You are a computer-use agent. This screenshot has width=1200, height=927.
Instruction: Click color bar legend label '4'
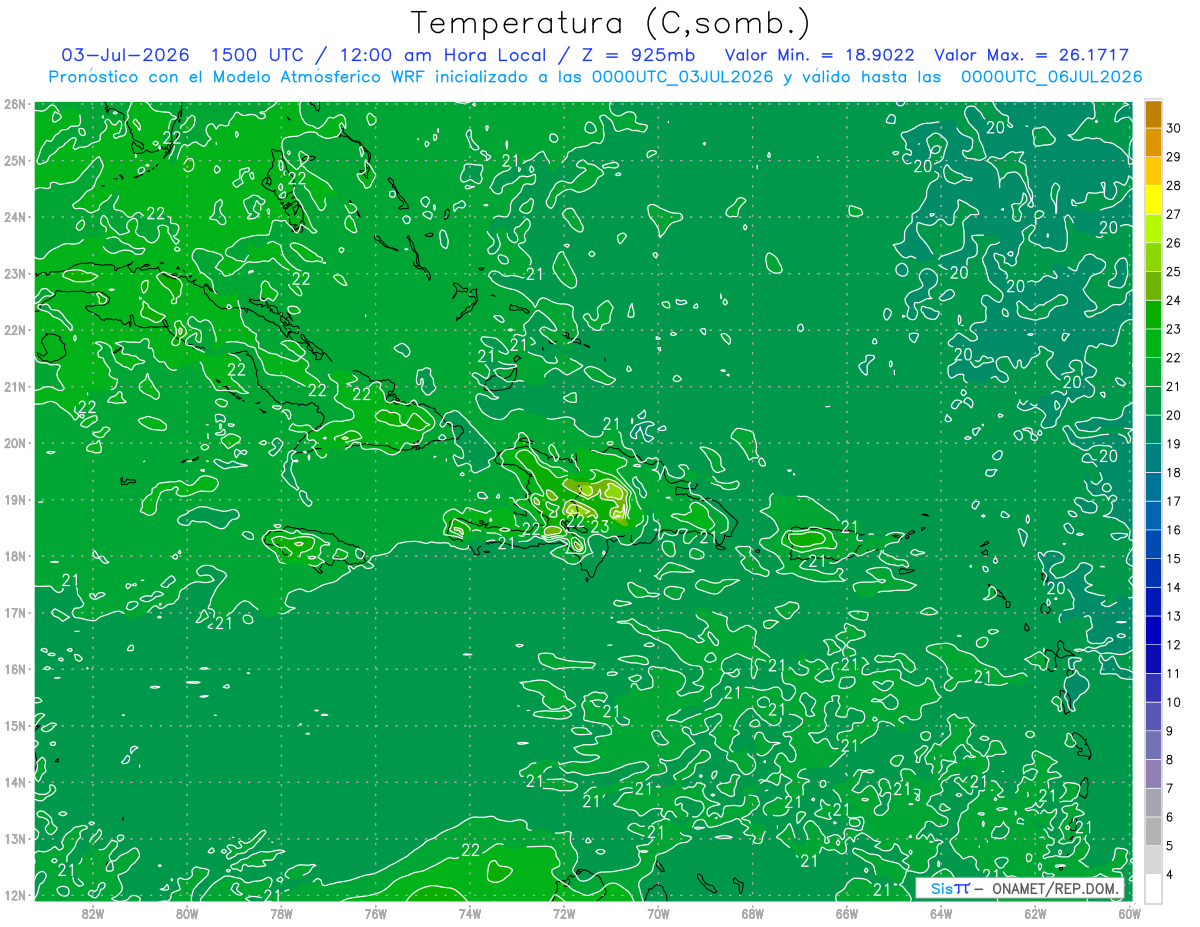1171,875
